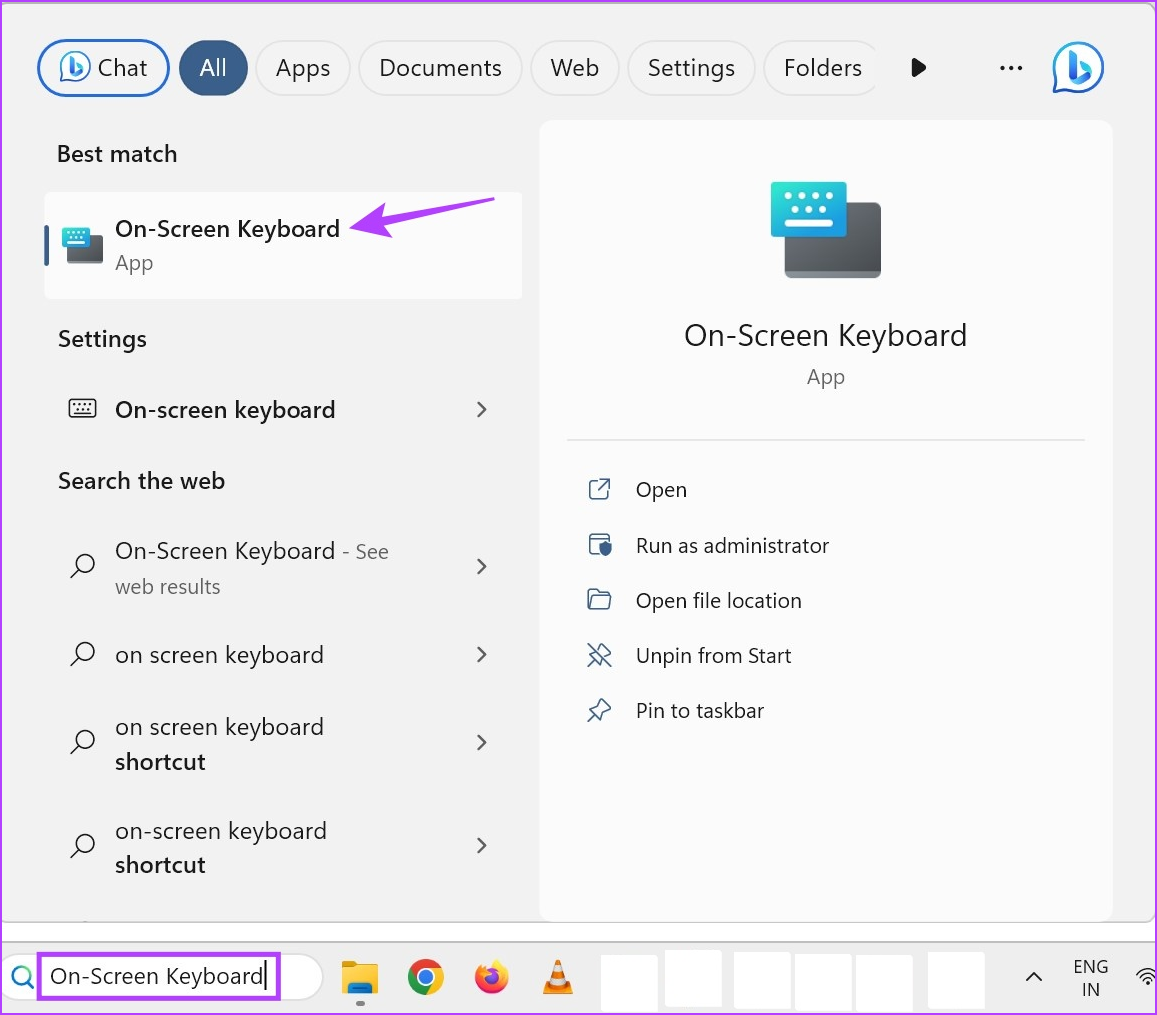Expand the On-screen keyboard settings chevron

(482, 409)
